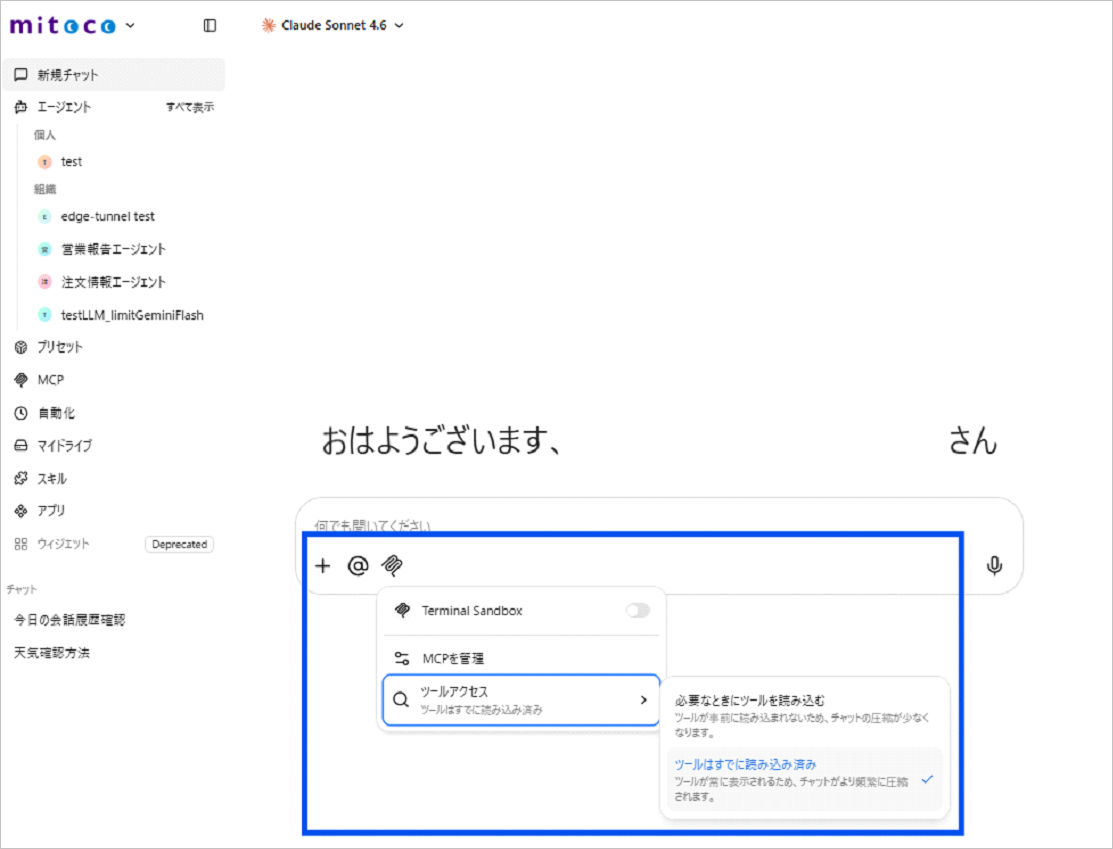Select MCPを管理 menu entry
1113x849 pixels.
[x=522, y=659]
